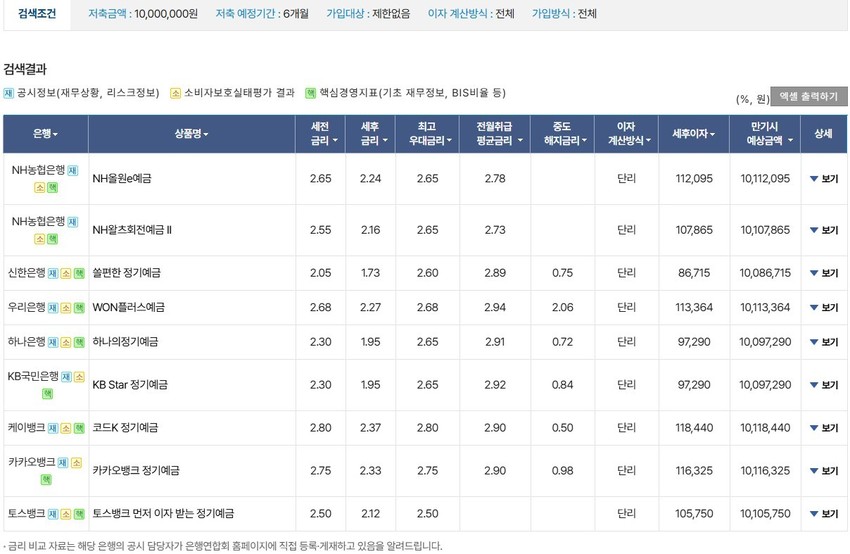The image size is (850, 554).
Task: Click 핵 icon under KB국민은행
Action: [x=48, y=394]
